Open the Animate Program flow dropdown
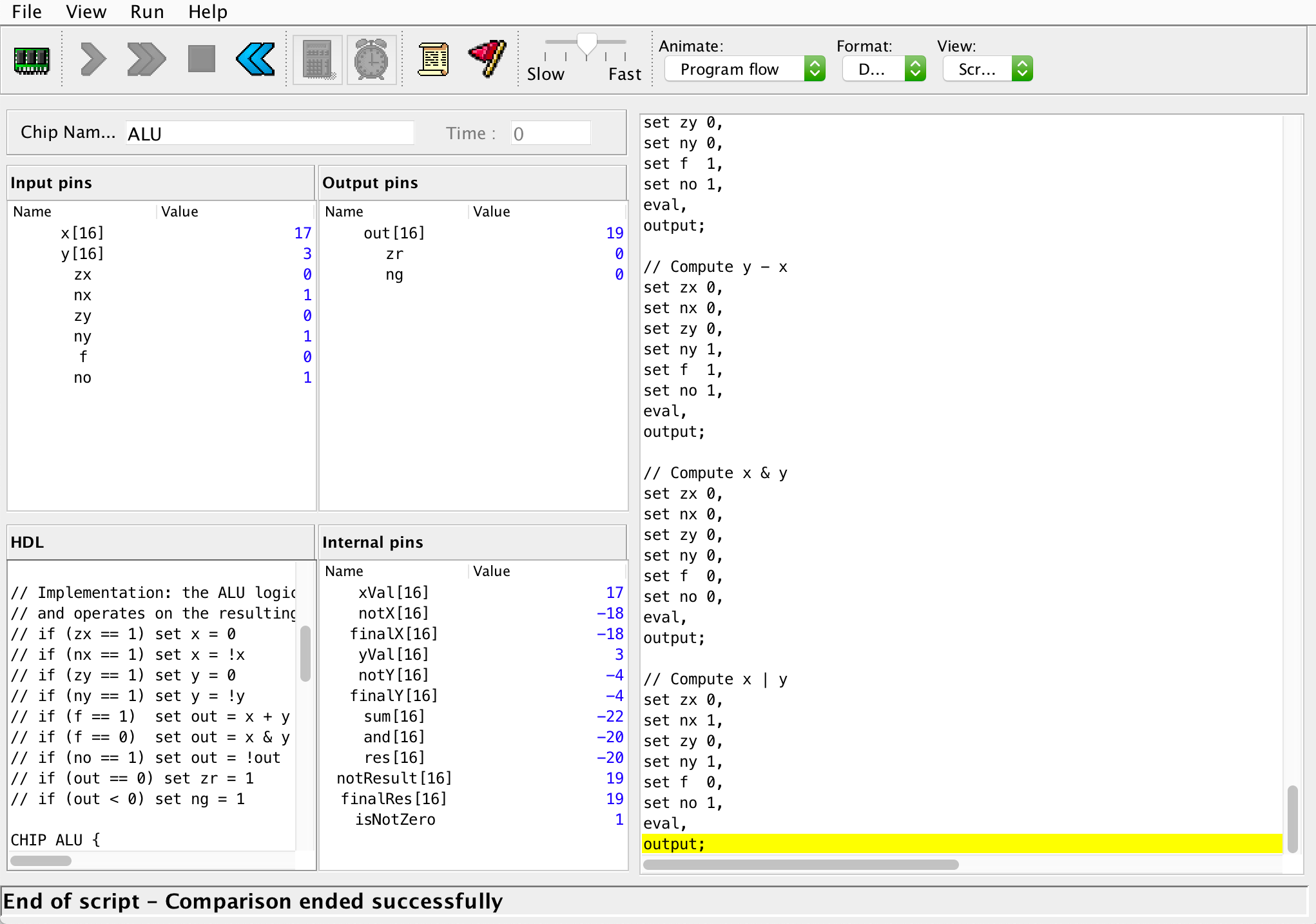 coord(744,69)
